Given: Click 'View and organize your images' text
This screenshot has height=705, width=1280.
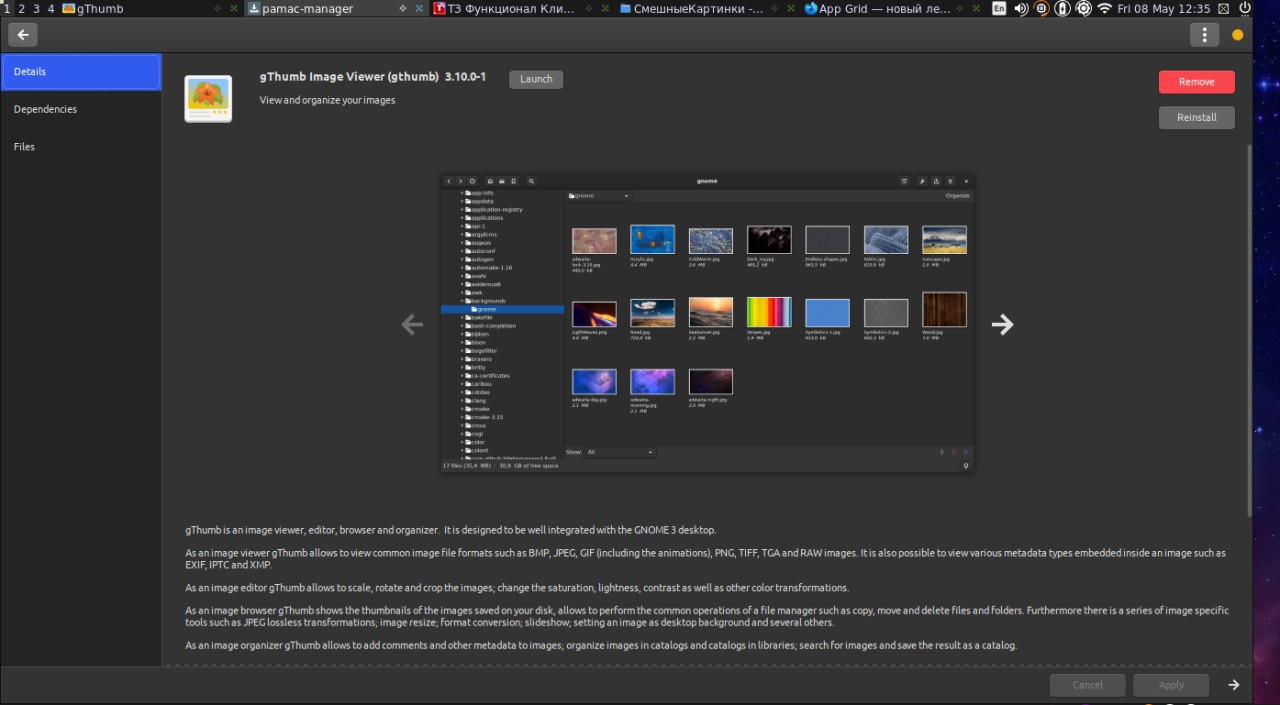Looking at the screenshot, I should (327, 100).
